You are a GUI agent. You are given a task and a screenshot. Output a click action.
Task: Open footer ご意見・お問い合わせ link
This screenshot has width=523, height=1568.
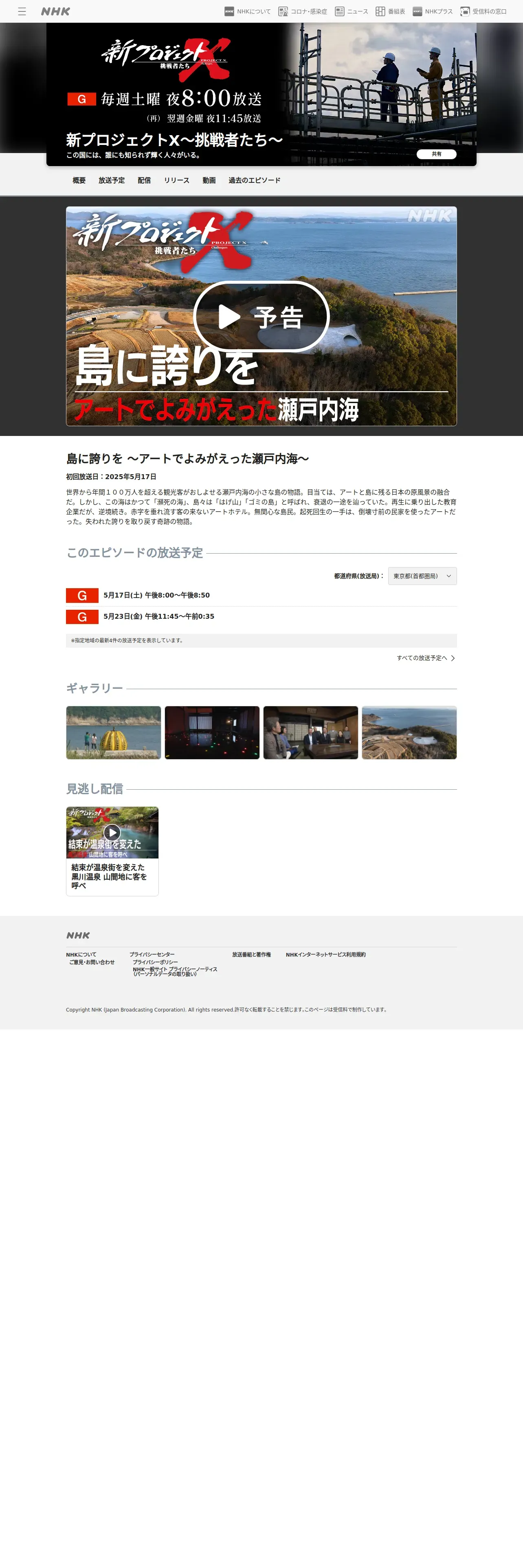pyautogui.click(x=92, y=962)
